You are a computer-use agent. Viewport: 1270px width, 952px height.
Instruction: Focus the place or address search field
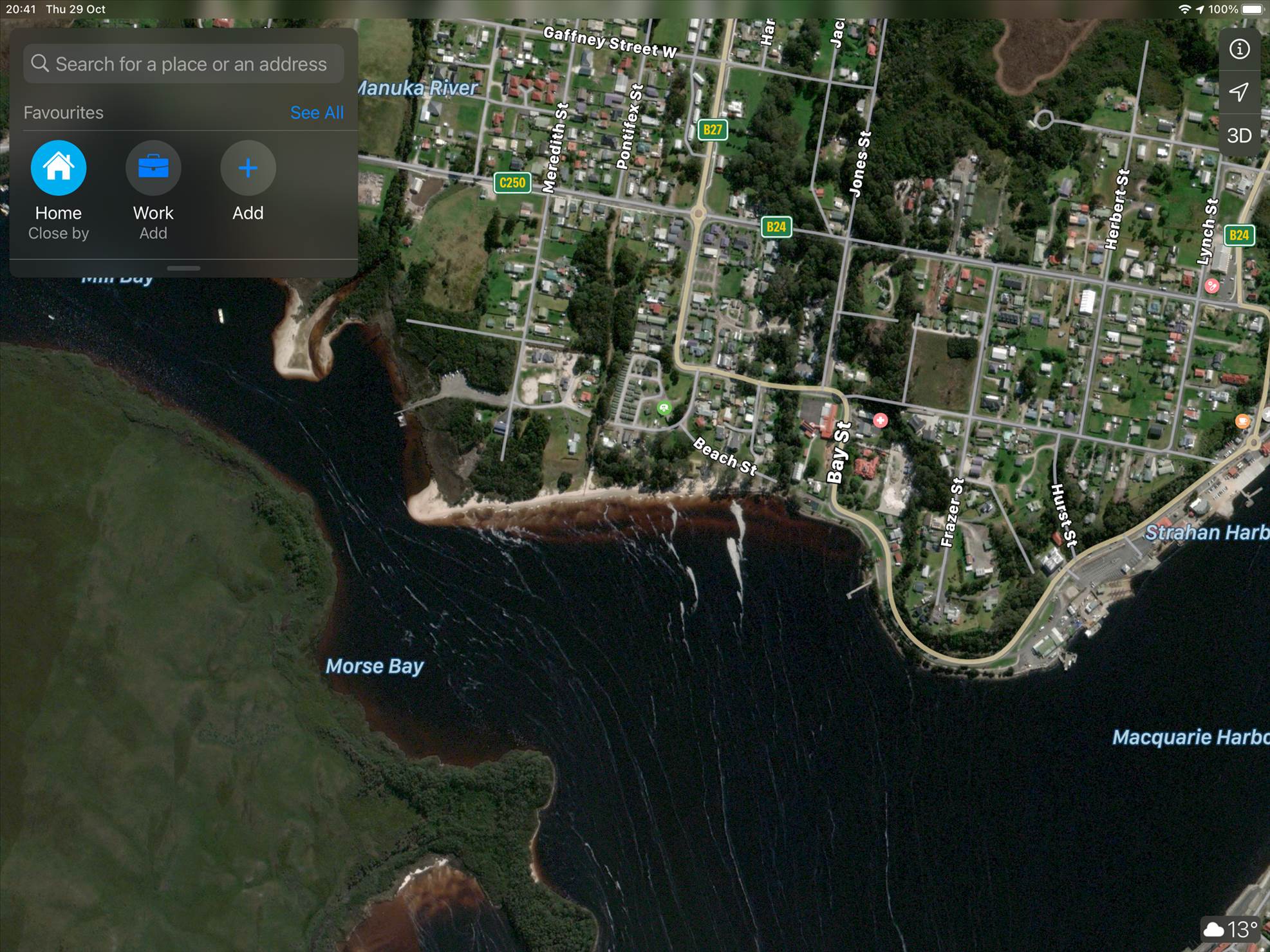(183, 64)
